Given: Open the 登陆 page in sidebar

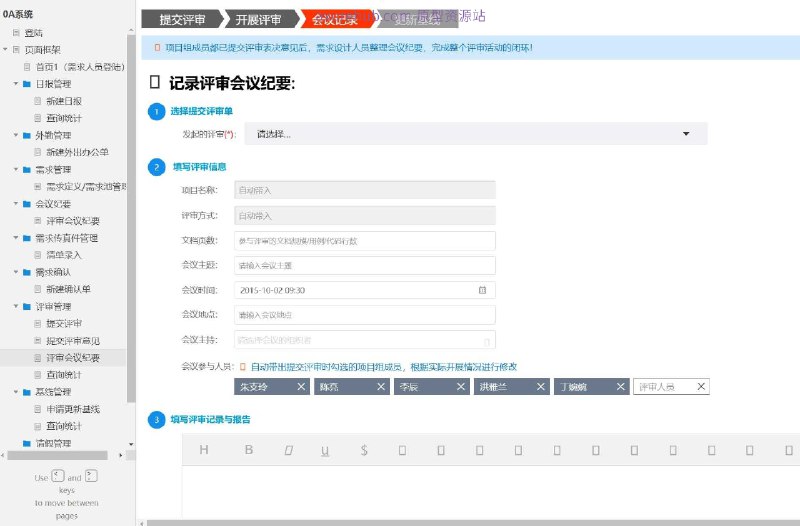Looking at the screenshot, I should 34,33.
